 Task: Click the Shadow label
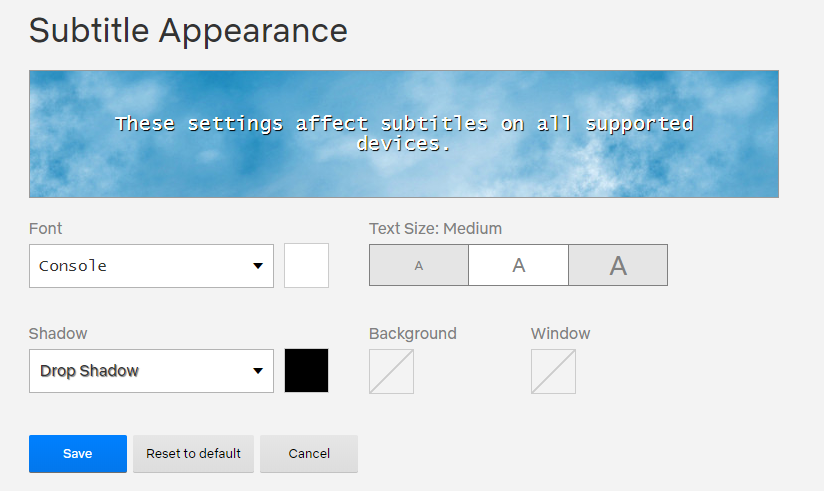[x=58, y=333]
